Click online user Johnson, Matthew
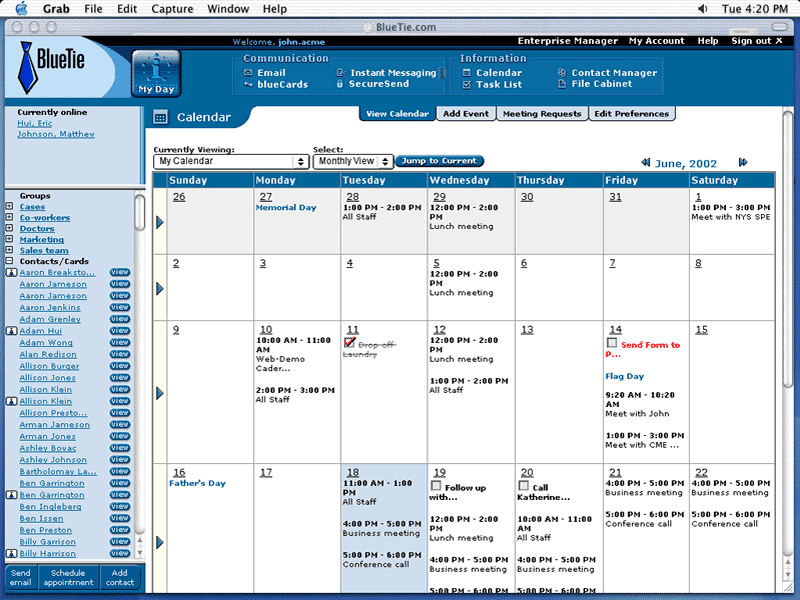The width and height of the screenshot is (800, 600). point(56,134)
